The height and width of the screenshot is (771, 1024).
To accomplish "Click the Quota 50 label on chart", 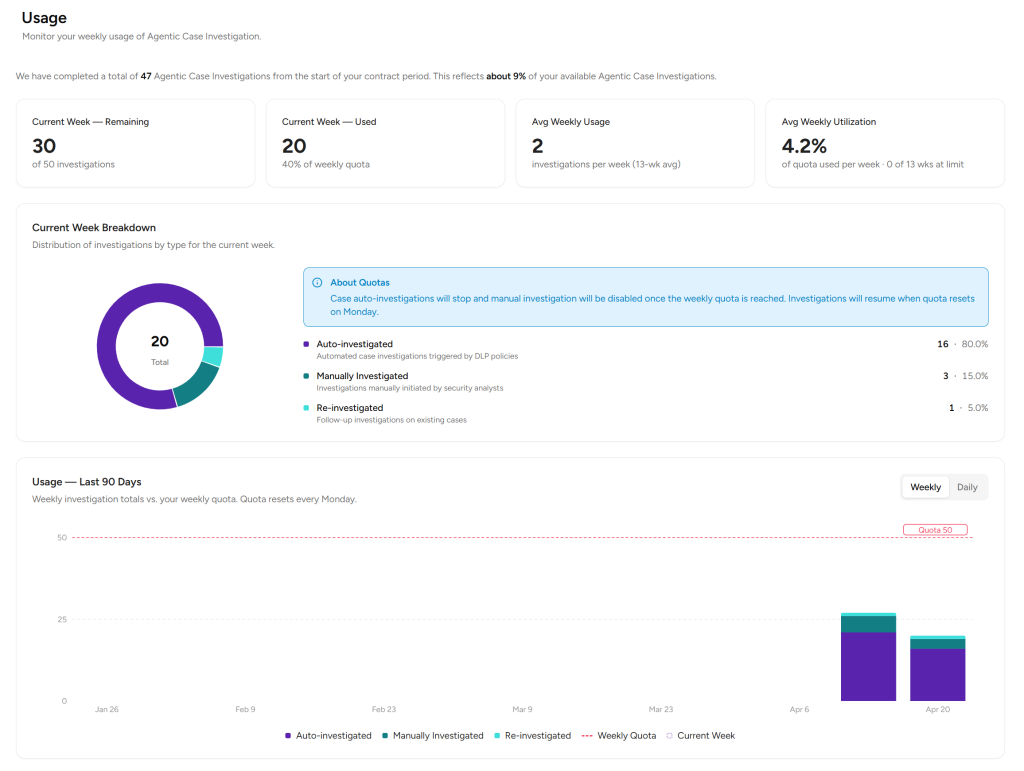I will point(935,530).
